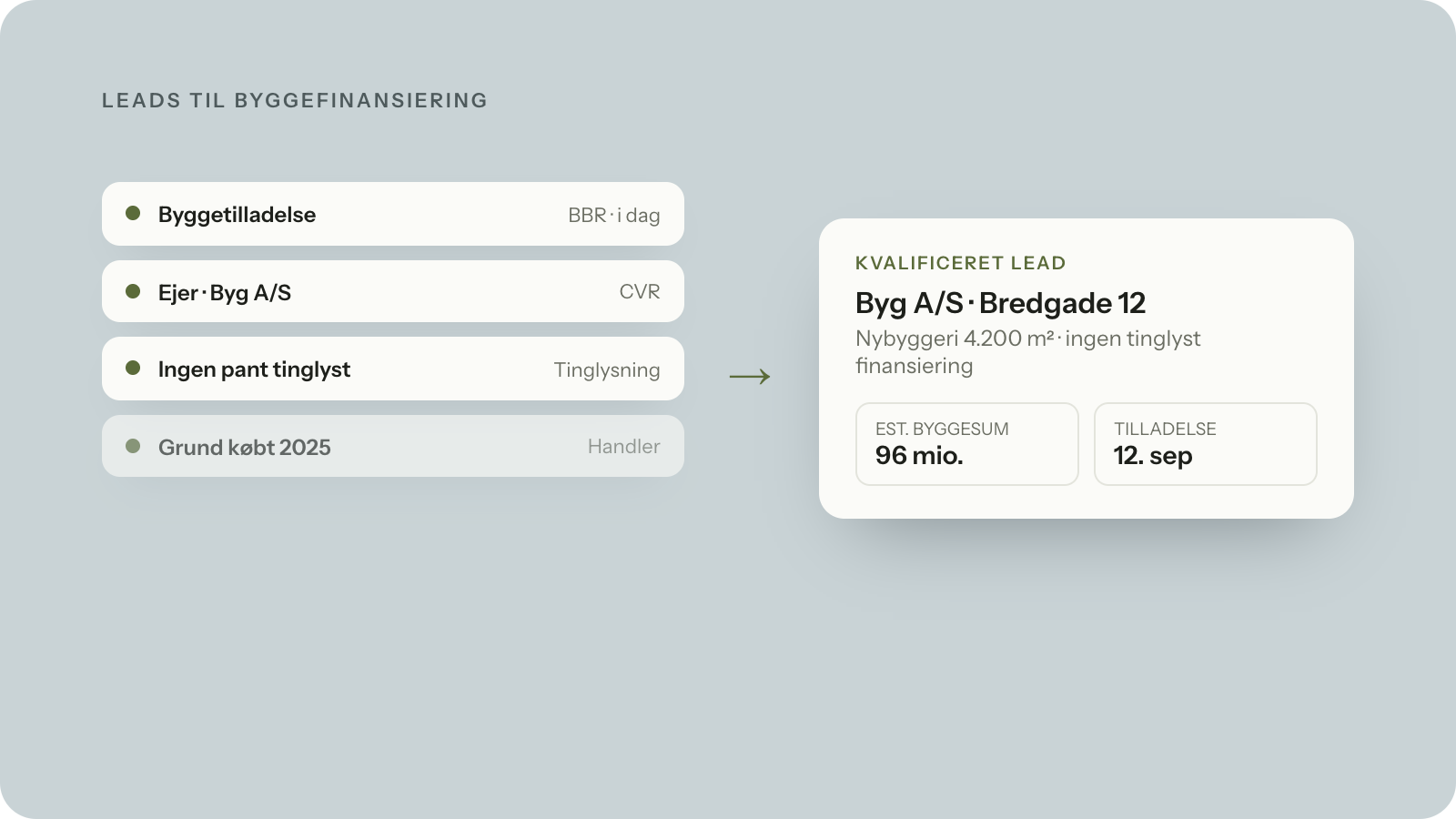Click the green dot beside Byggetilladelse
Image resolution: width=1456 pixels, height=819 pixels.
coord(133,213)
